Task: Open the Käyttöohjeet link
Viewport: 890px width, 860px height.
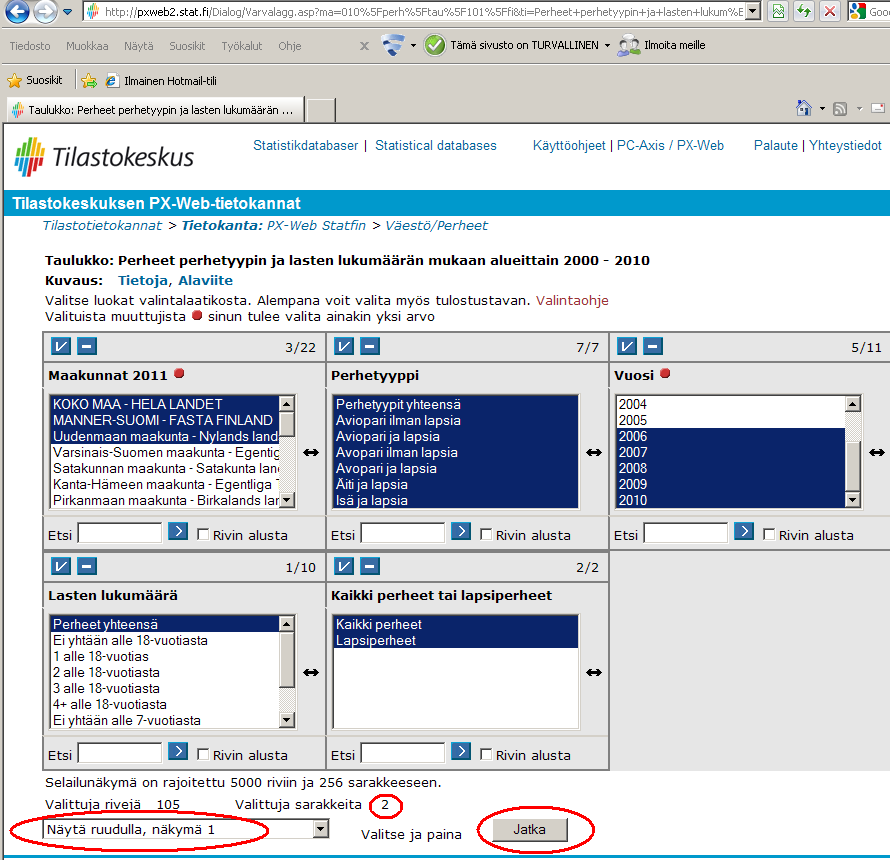Action: point(569,145)
